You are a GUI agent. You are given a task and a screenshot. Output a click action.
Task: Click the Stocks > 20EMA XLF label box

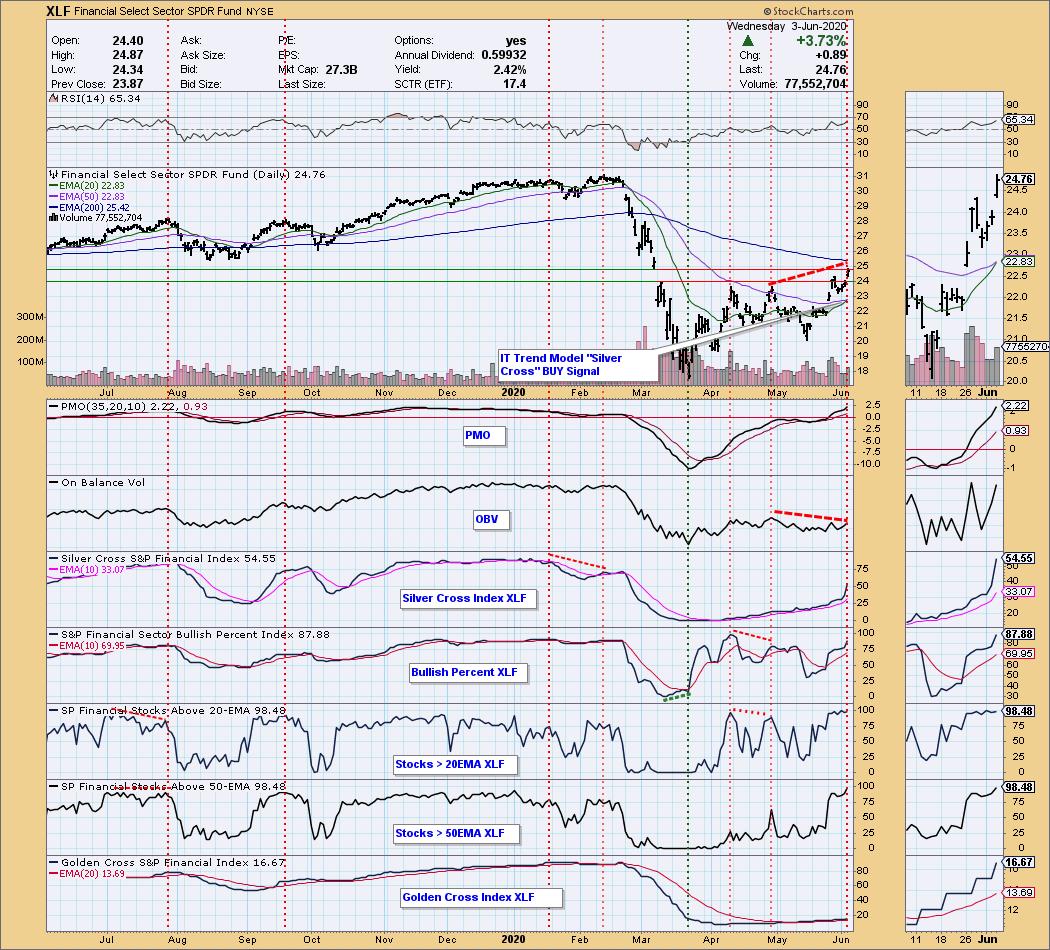pyautogui.click(x=455, y=765)
